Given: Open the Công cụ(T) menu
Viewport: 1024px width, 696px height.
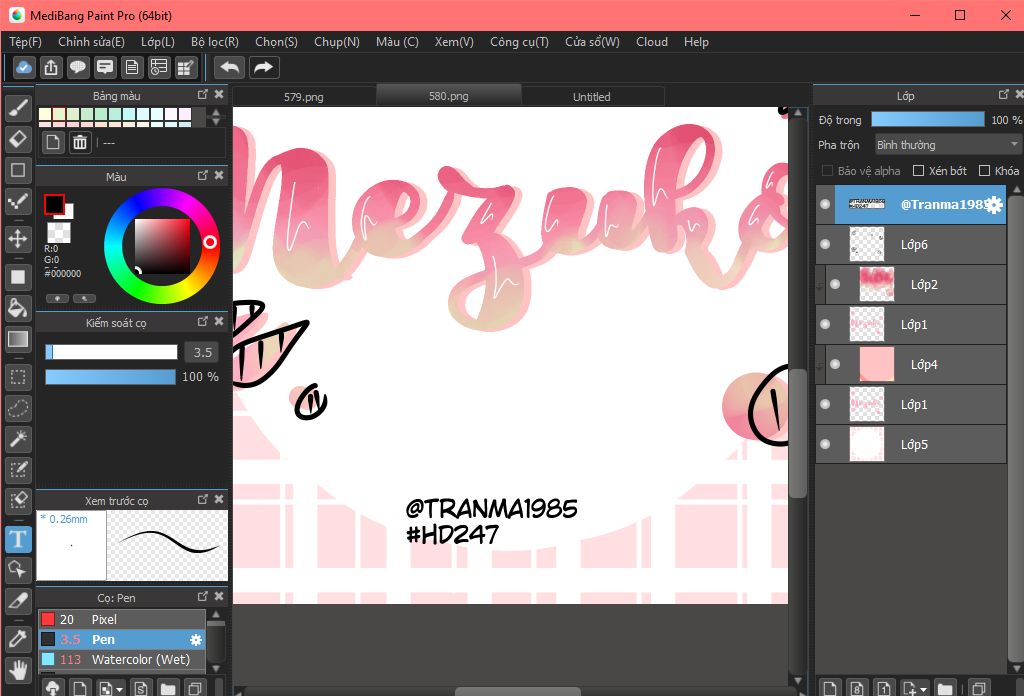Looking at the screenshot, I should point(519,42).
